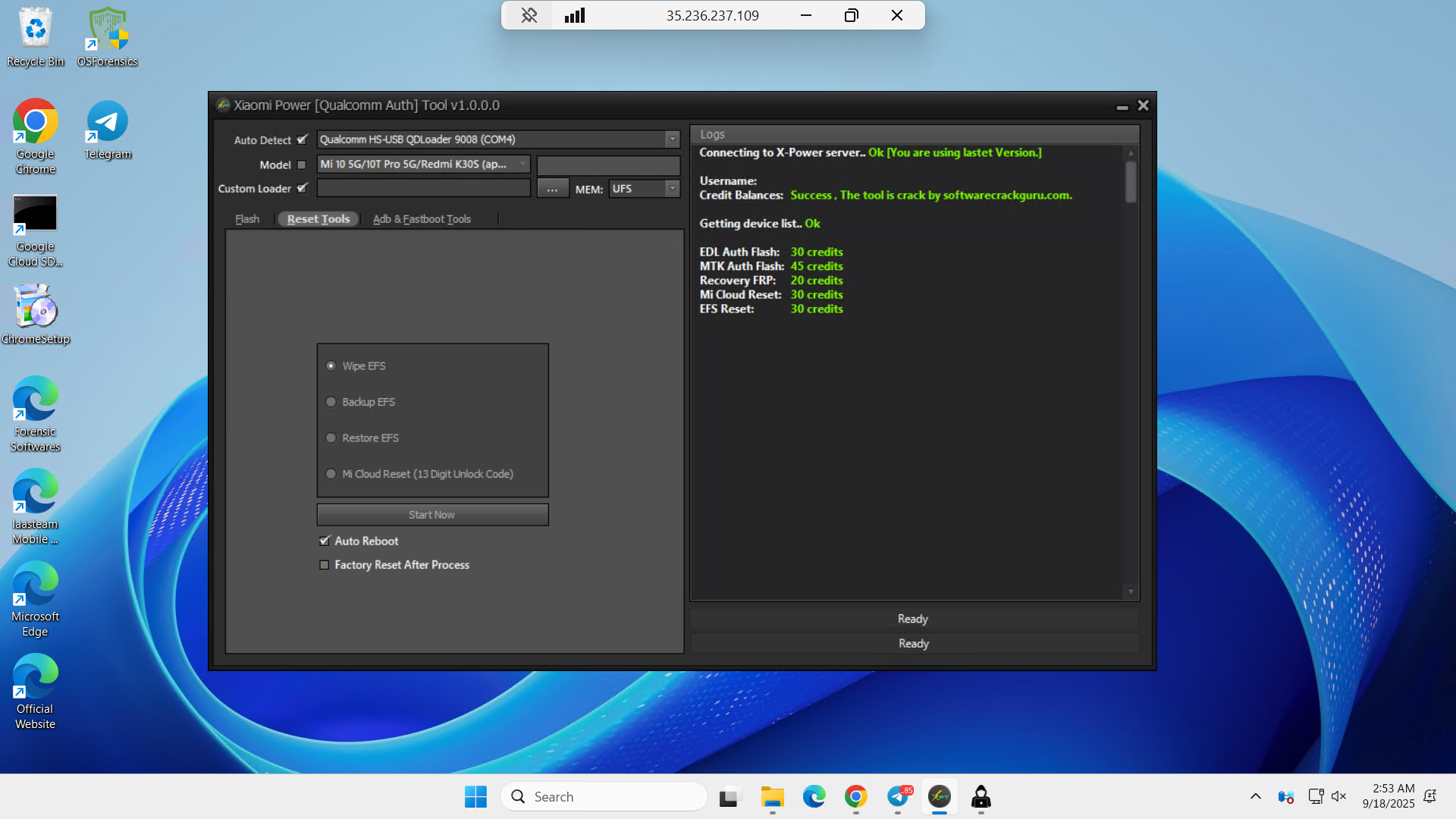
Task: Open Telegram from the taskbar
Action: [898, 796]
